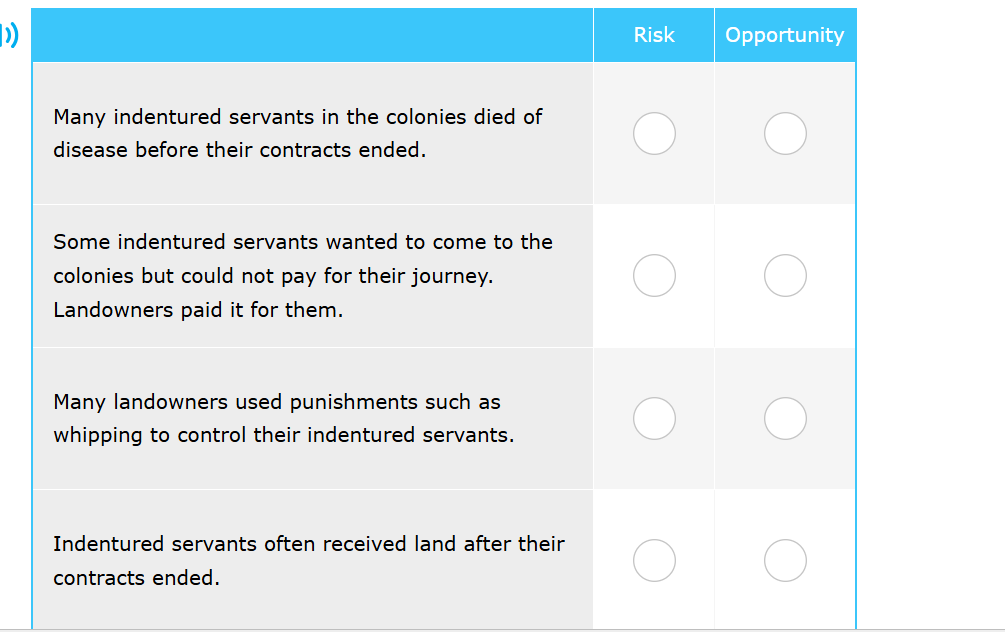Select Opportunity for the whipping punishments statement
Viewport: 1005px width, 632px height.
785,418
